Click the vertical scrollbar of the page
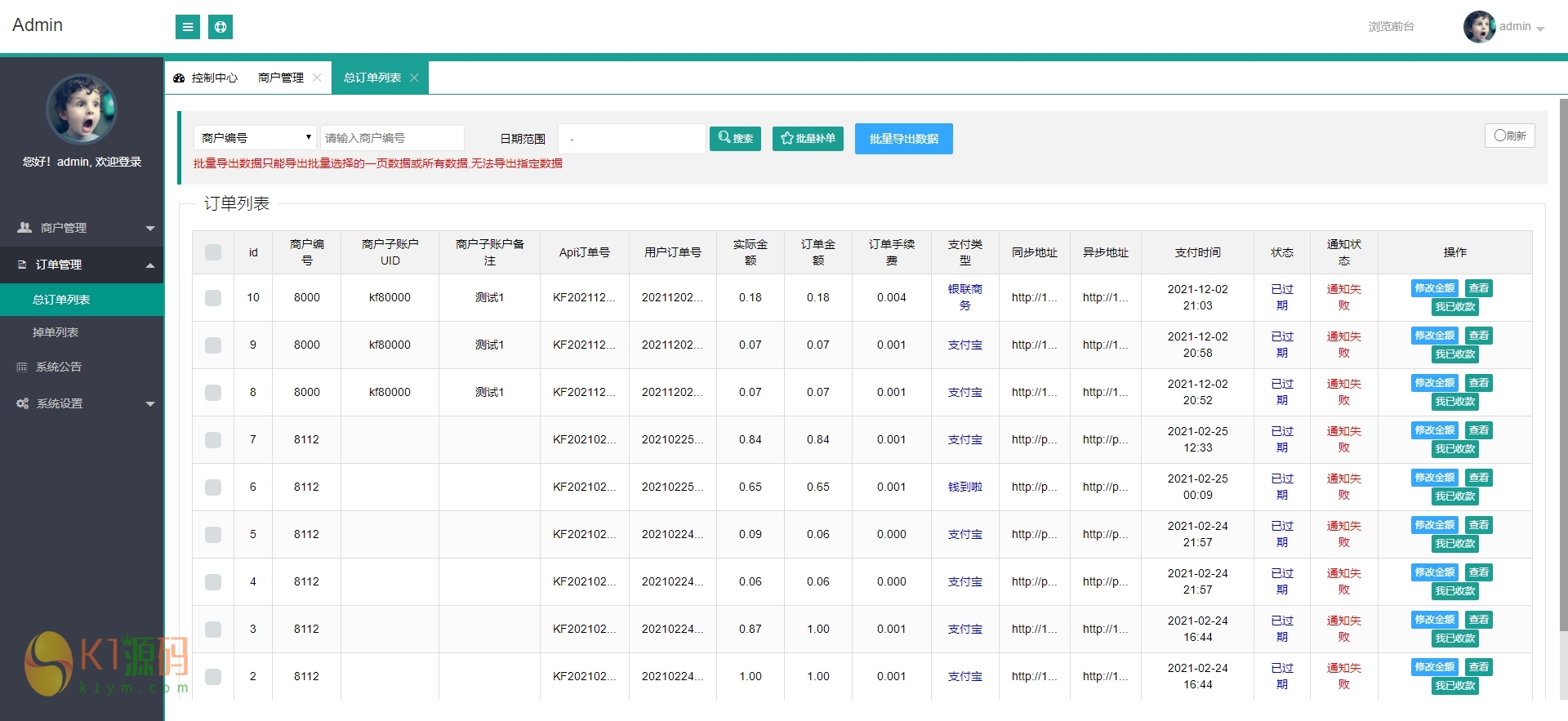Image resolution: width=1568 pixels, height=721 pixels. click(1563, 364)
